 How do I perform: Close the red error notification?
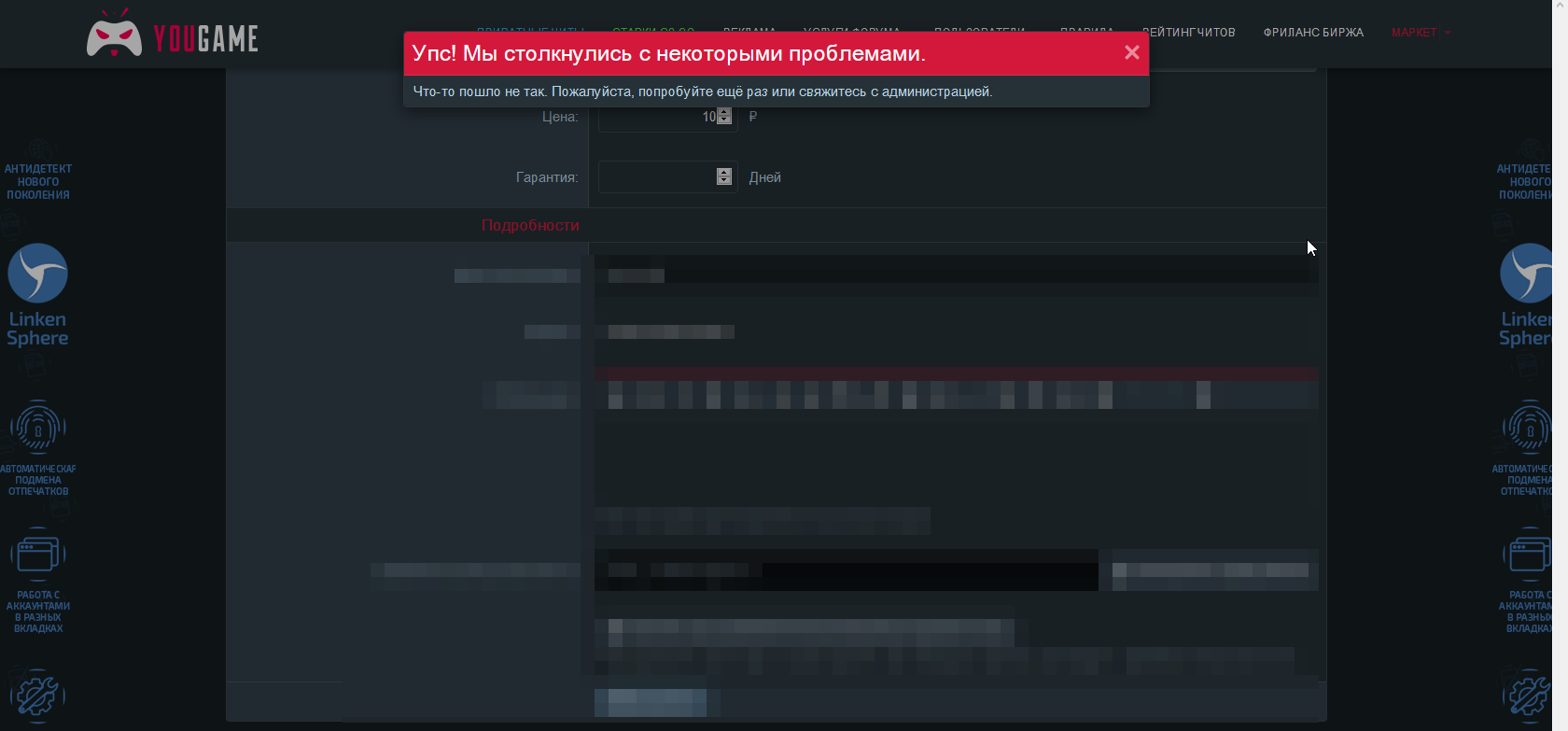click(1132, 53)
